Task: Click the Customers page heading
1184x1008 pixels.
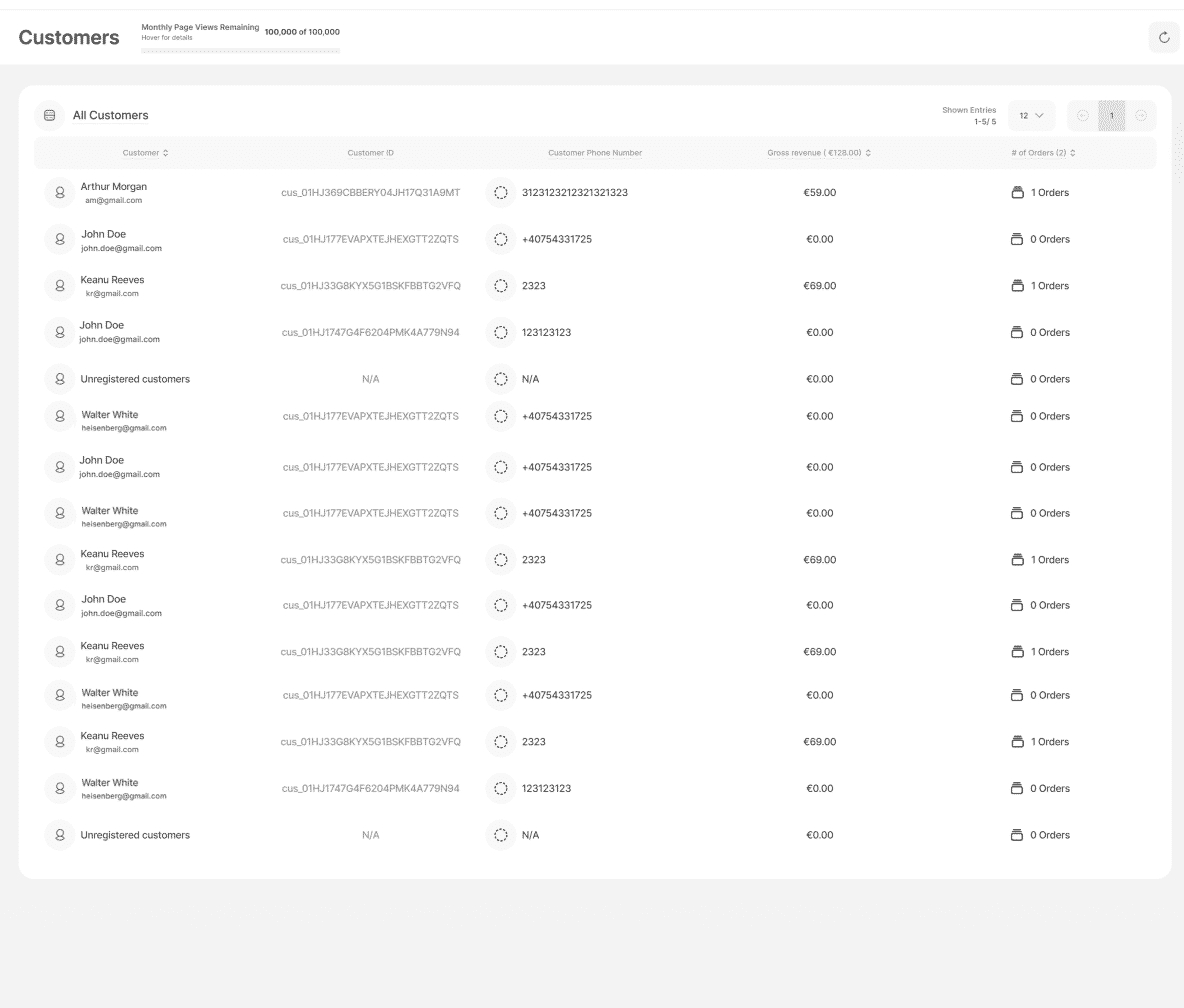Action: (69, 37)
